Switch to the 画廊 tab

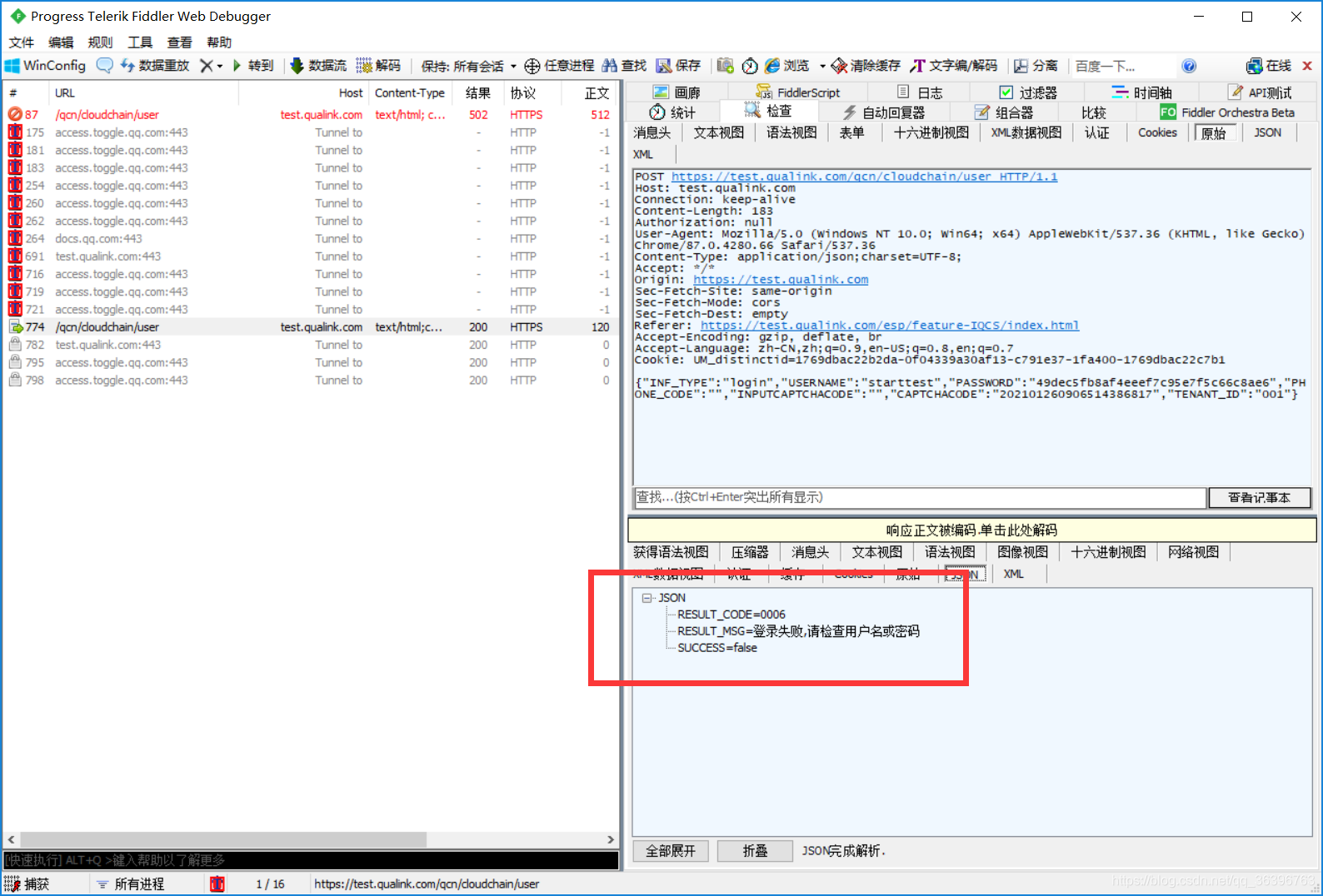676,92
